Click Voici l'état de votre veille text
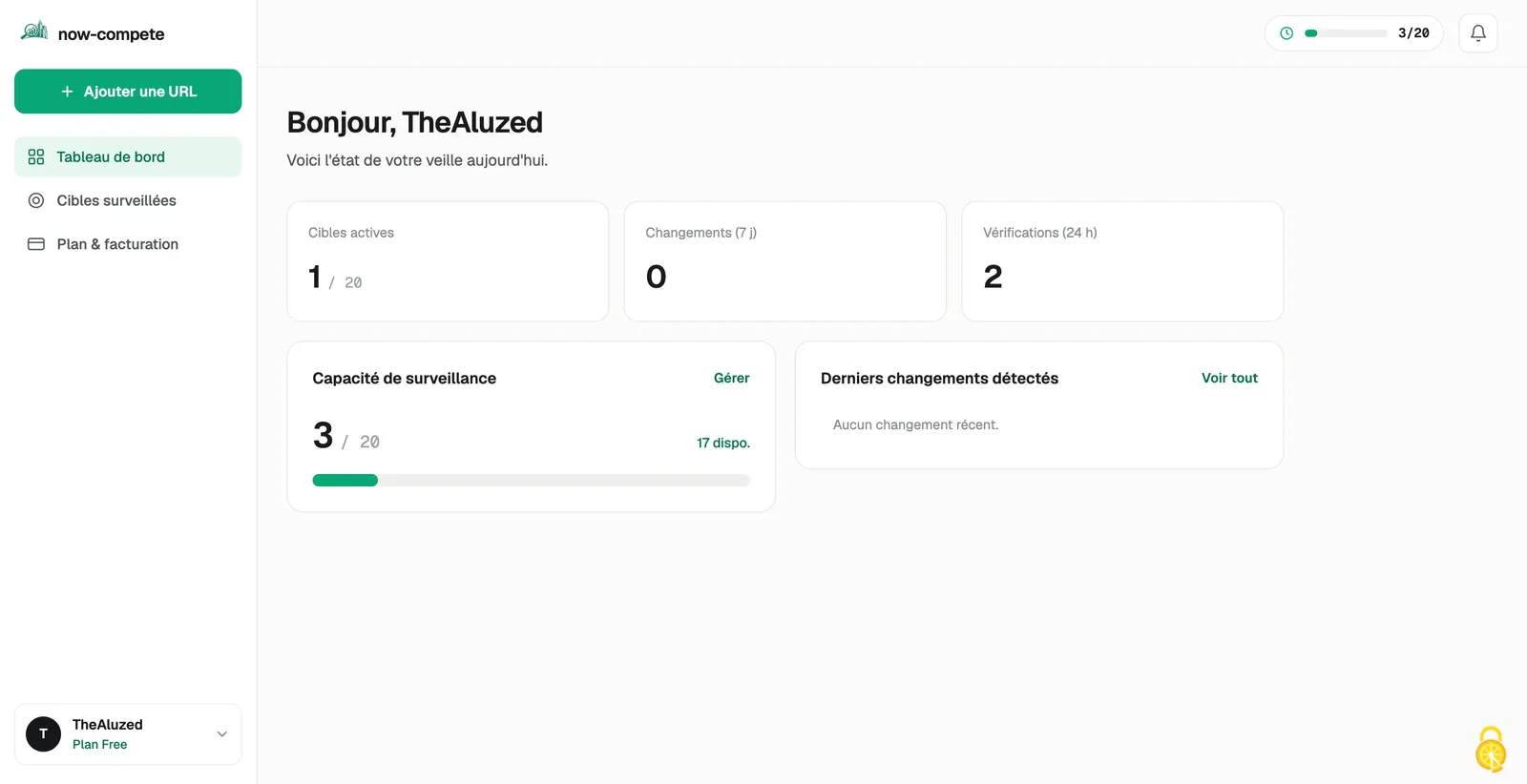This screenshot has width=1527, height=784. 417,160
